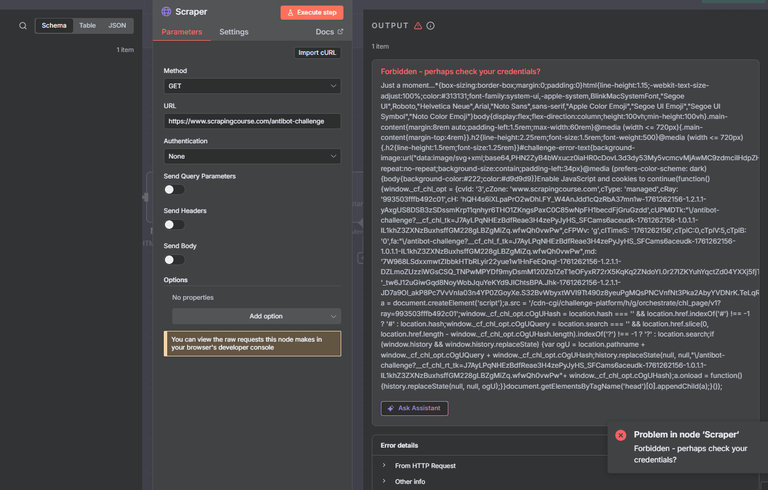Click the output info circle icon

(431, 25)
